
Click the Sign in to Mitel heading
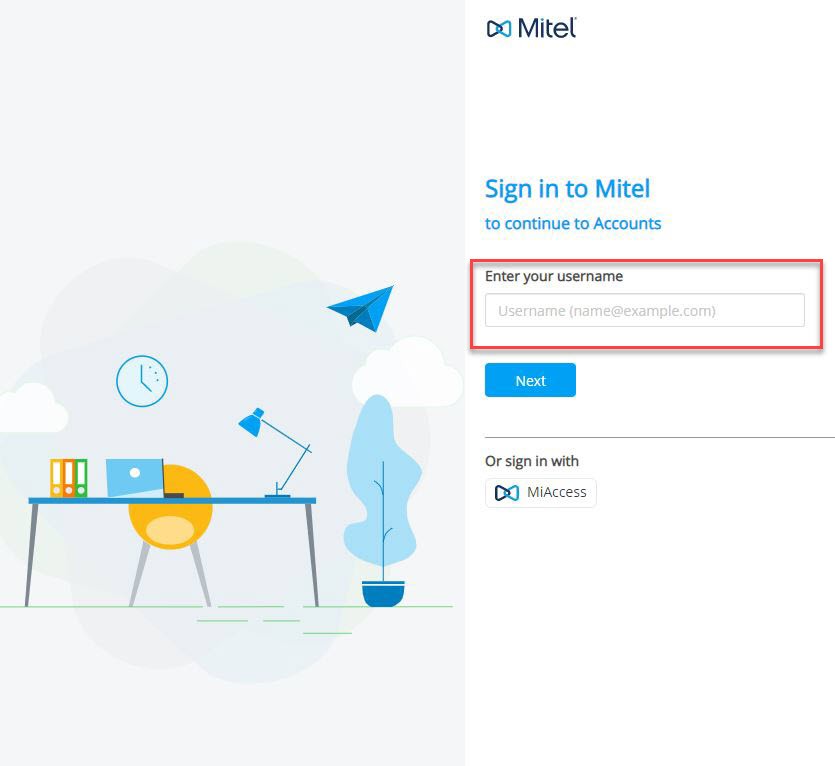tap(567, 188)
